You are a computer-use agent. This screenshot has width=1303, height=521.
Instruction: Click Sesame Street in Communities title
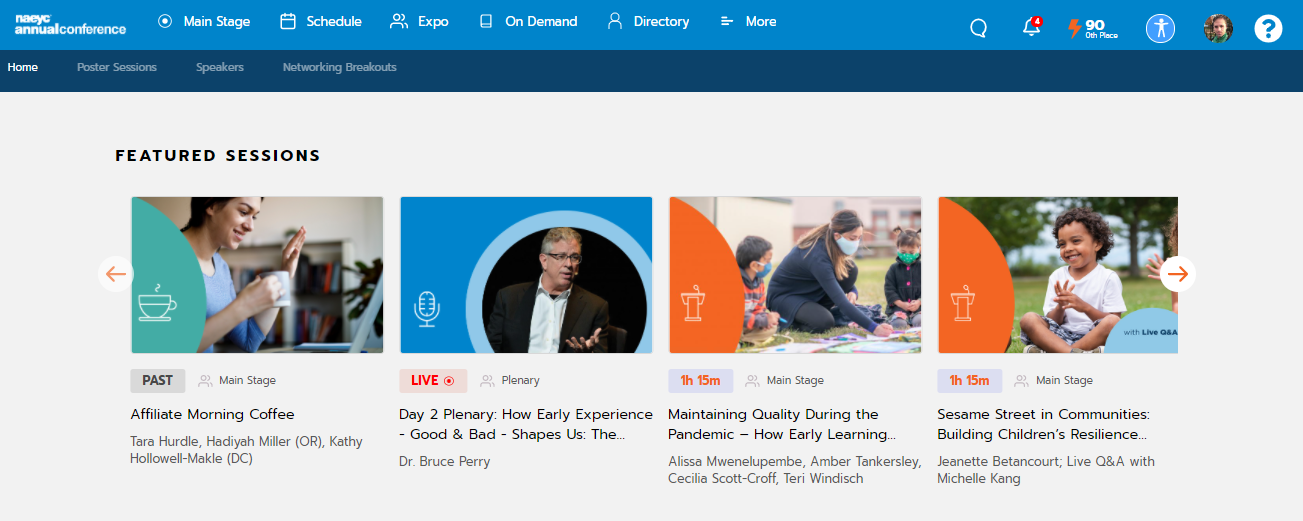(1044, 424)
